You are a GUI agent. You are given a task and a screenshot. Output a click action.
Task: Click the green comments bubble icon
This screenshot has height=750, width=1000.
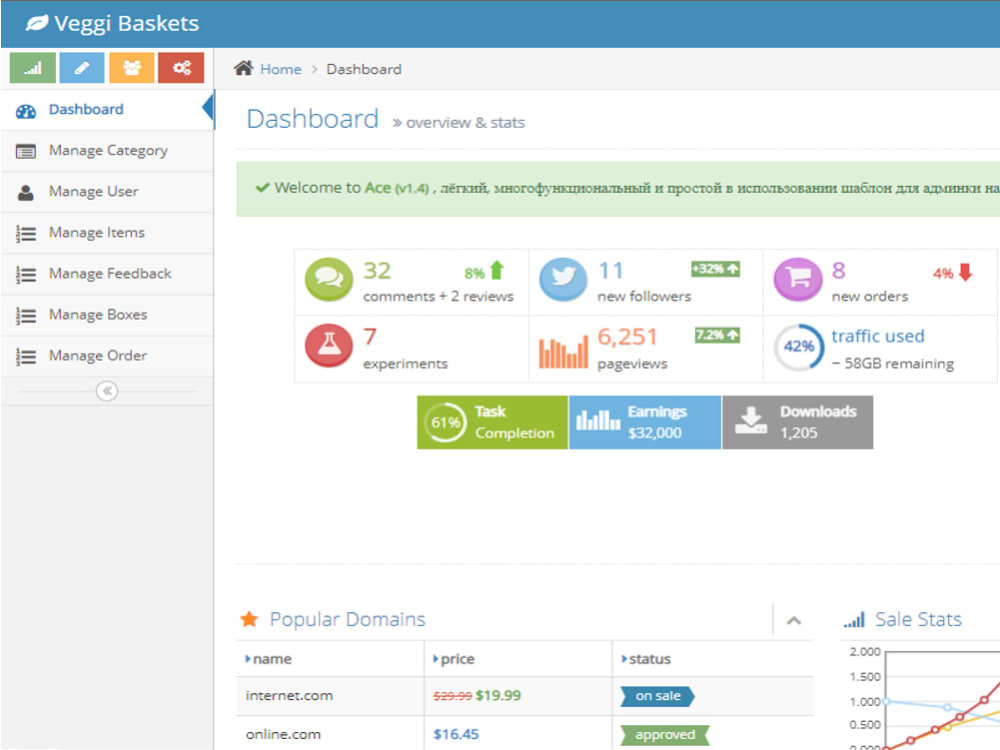tap(329, 279)
